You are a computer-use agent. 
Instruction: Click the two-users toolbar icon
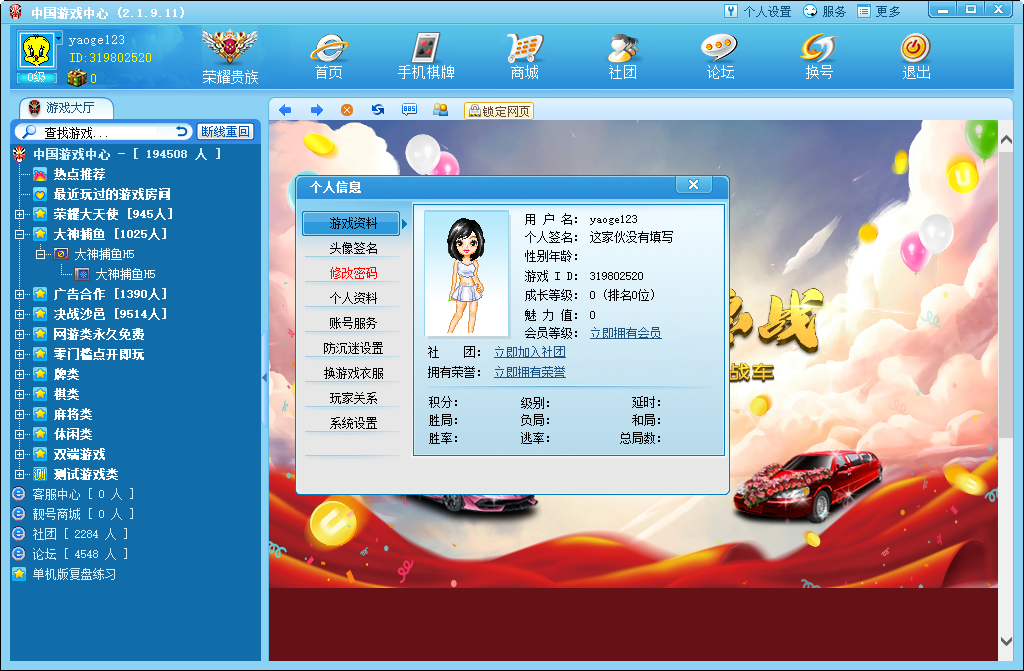tap(441, 110)
